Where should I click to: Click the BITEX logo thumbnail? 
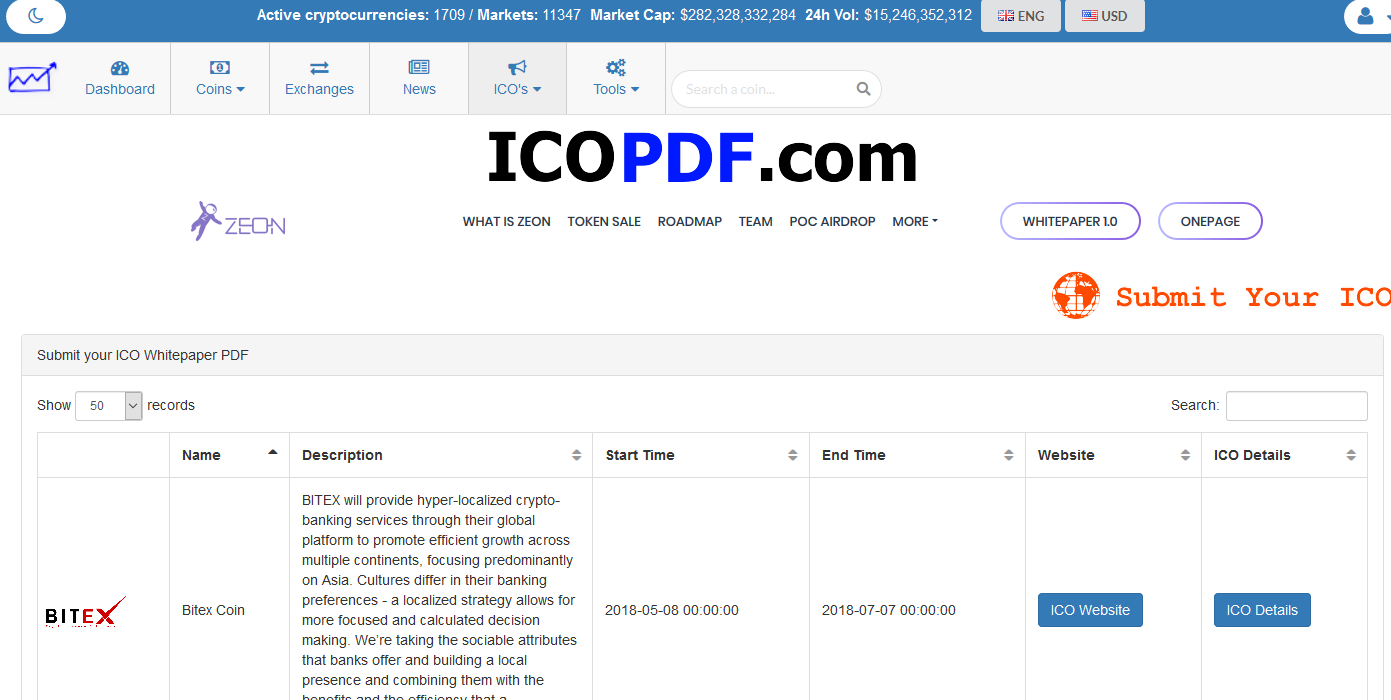(x=86, y=612)
